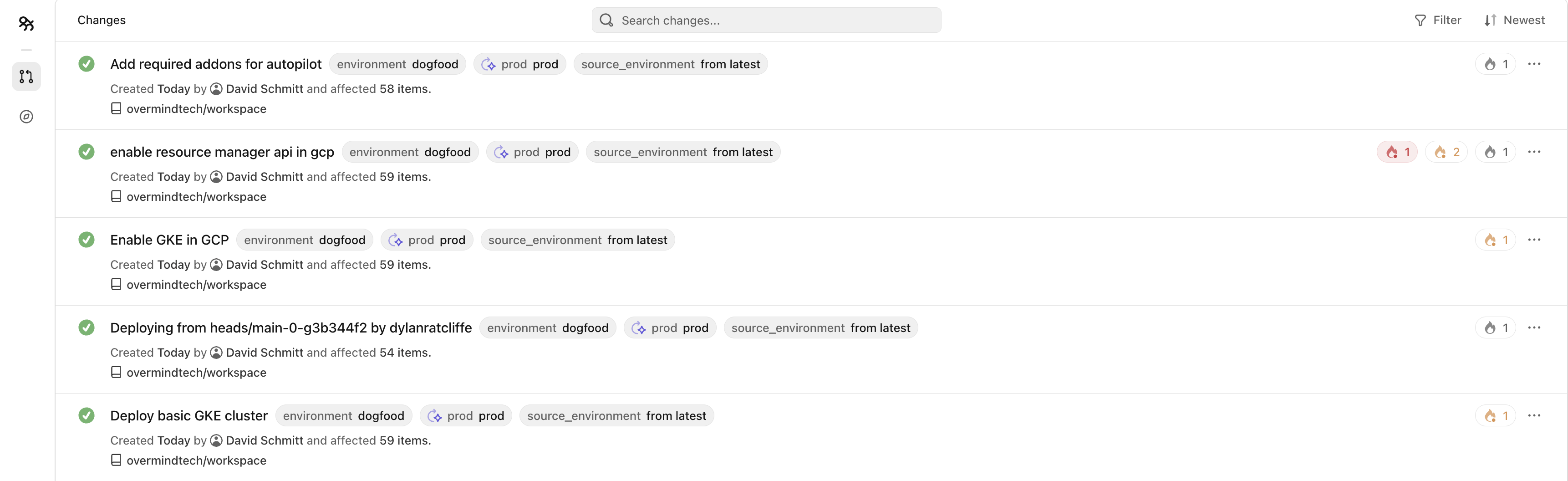This screenshot has width=1568, height=481.
Task: Click 'environment dogfood' tag on Enable GKE
Action: [304, 240]
